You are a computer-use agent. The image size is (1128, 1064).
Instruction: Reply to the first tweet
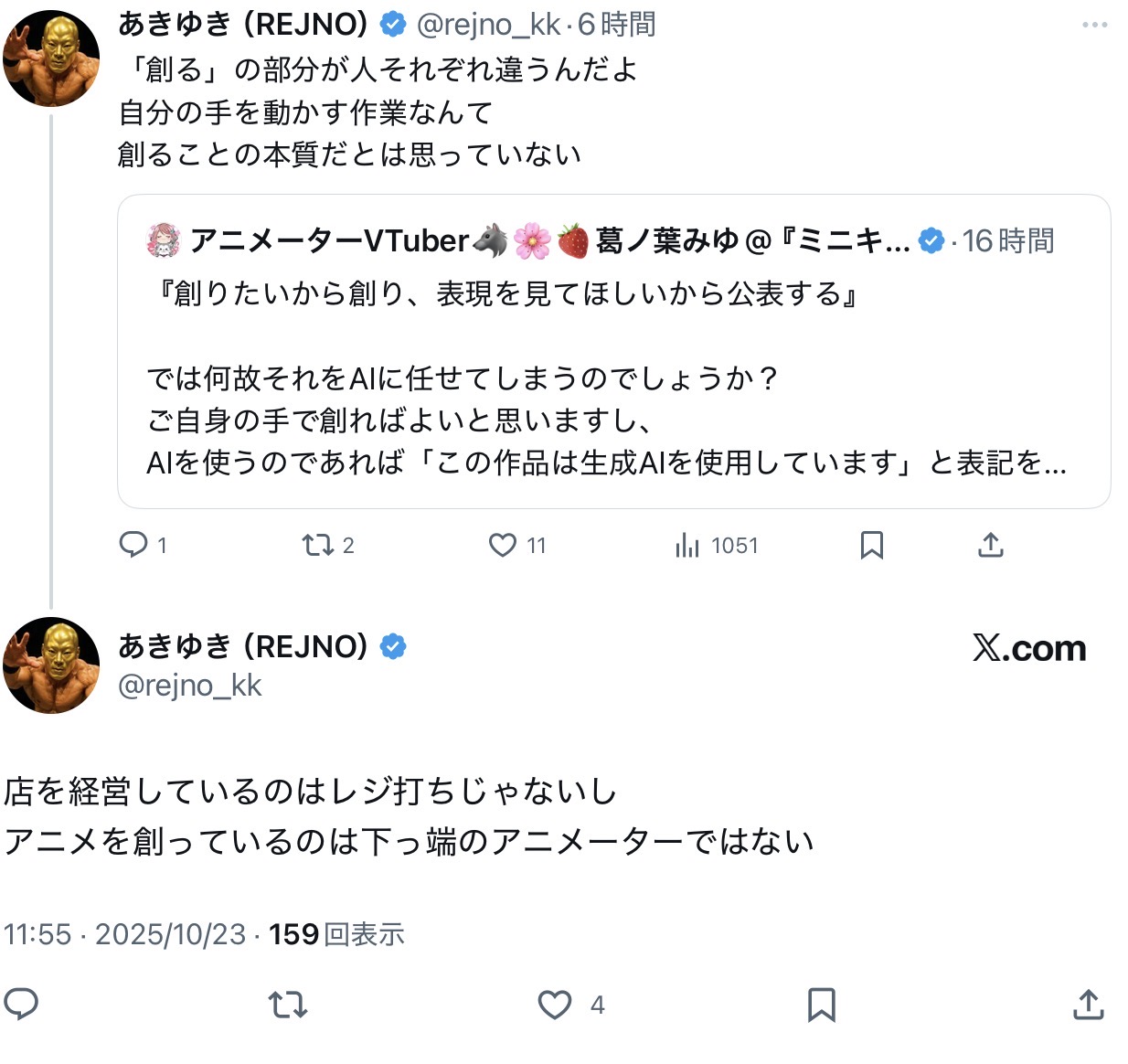[x=133, y=545]
